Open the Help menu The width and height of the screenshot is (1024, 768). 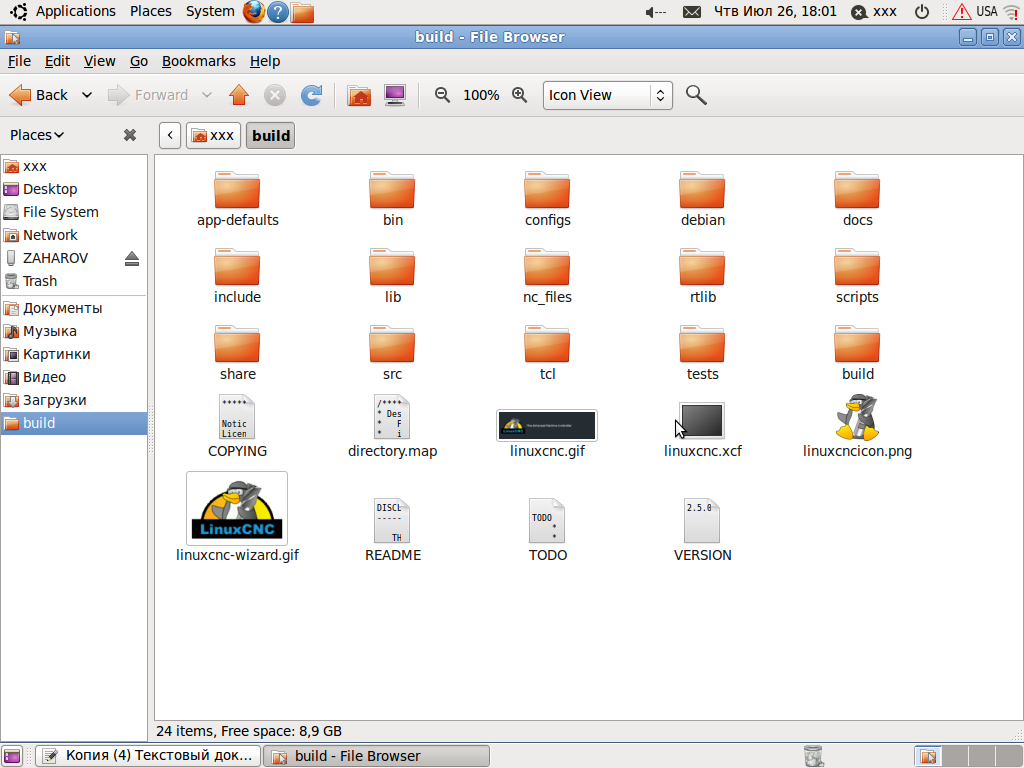tap(264, 61)
